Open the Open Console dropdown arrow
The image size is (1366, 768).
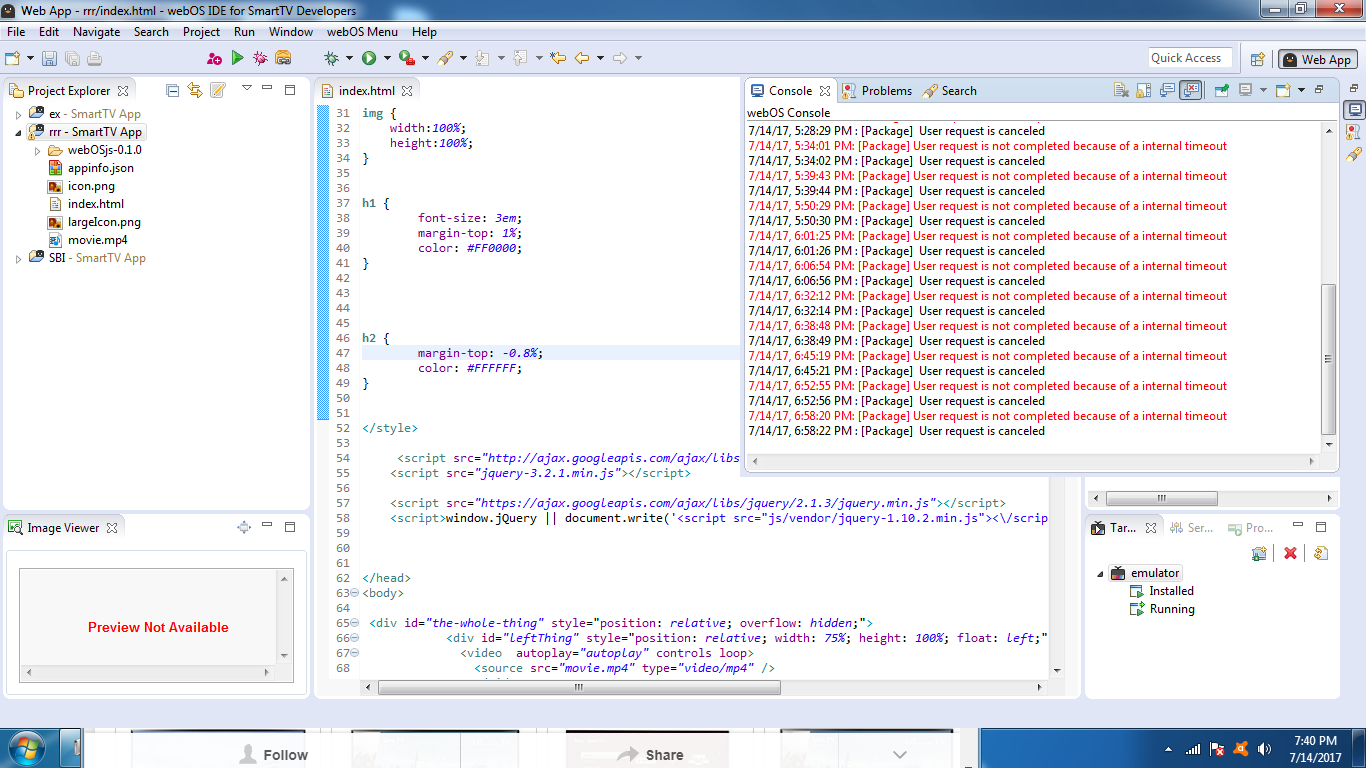1301,90
